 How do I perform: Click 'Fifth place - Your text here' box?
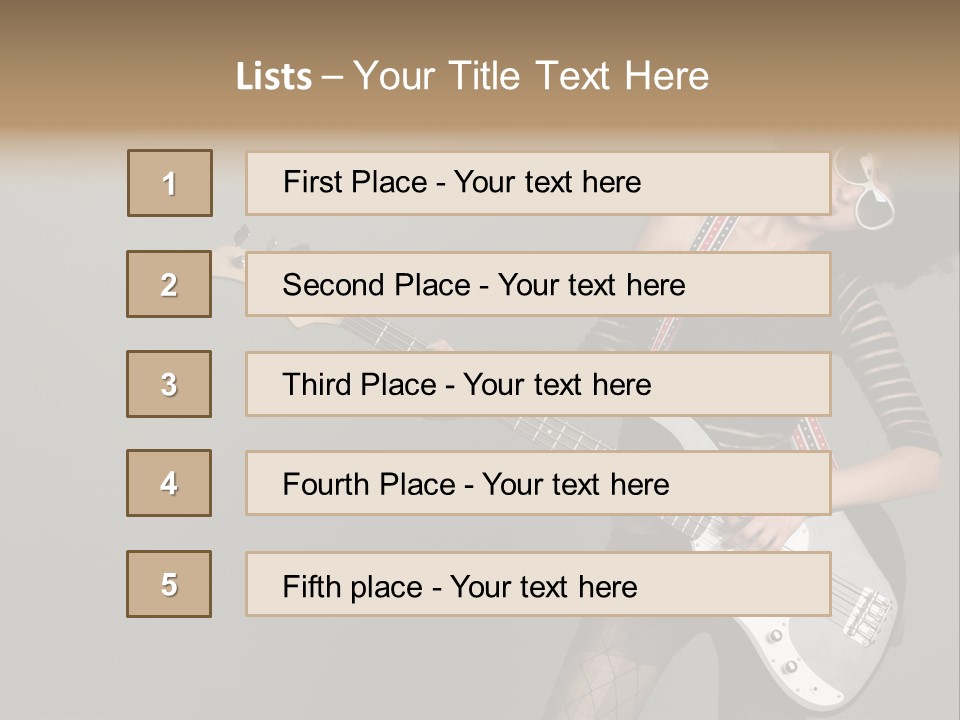tap(538, 584)
